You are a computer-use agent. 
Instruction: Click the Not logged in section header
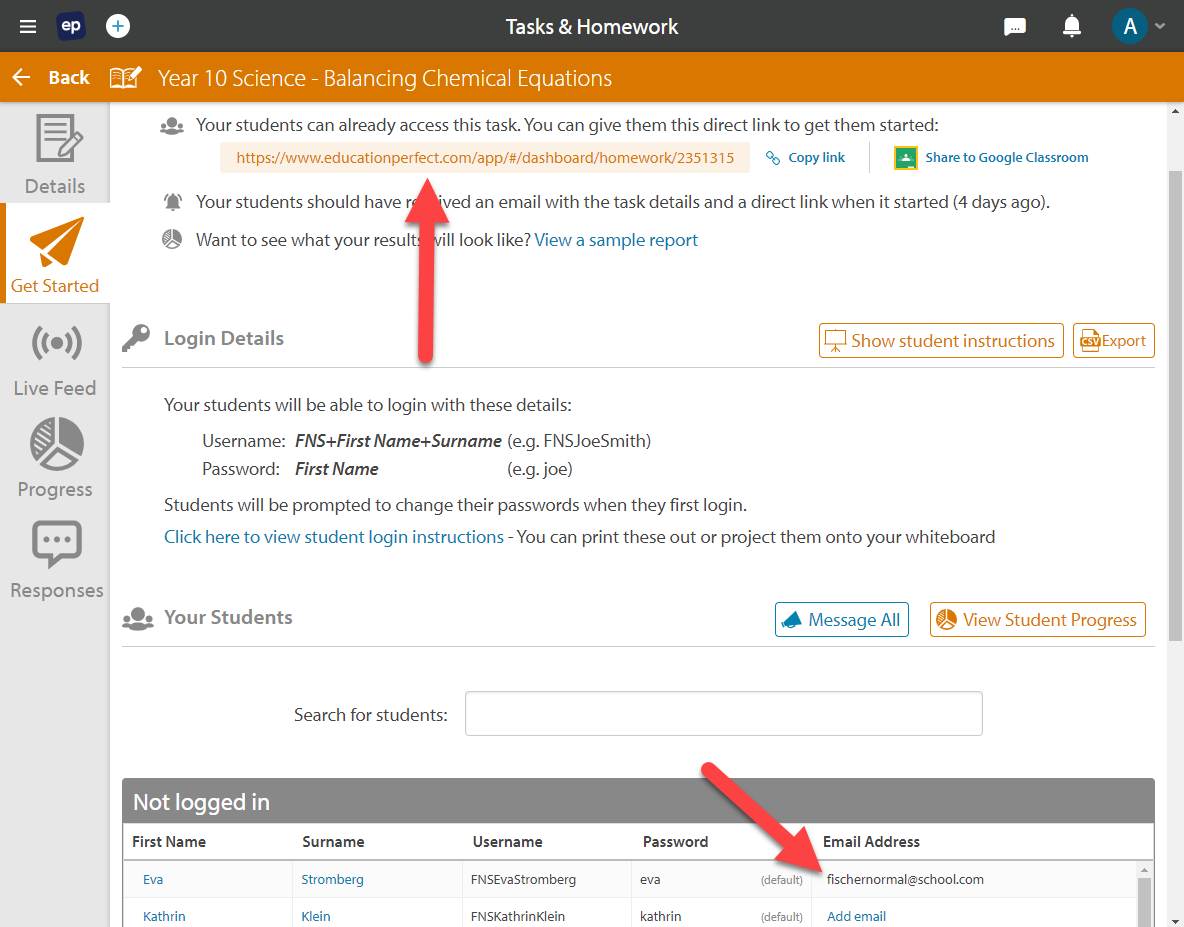[x=638, y=801]
